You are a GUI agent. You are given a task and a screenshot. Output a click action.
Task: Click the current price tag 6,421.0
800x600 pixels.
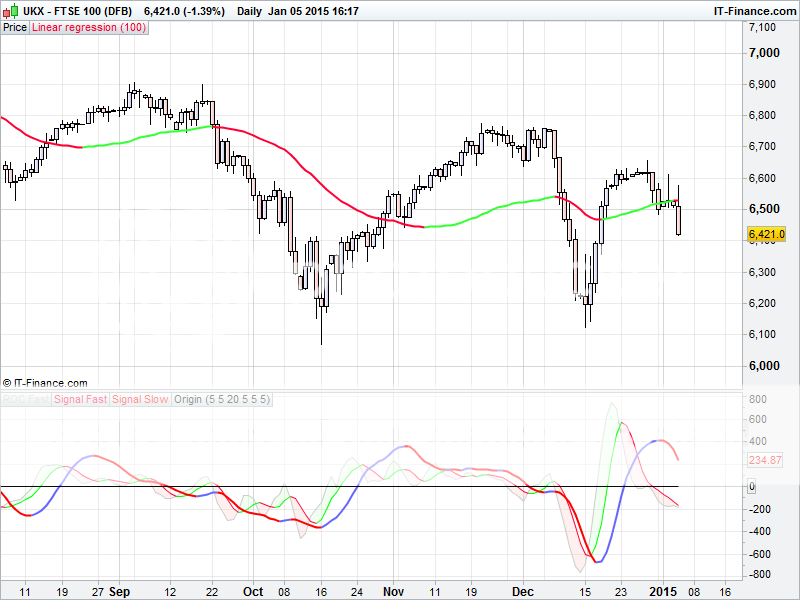[x=767, y=234]
